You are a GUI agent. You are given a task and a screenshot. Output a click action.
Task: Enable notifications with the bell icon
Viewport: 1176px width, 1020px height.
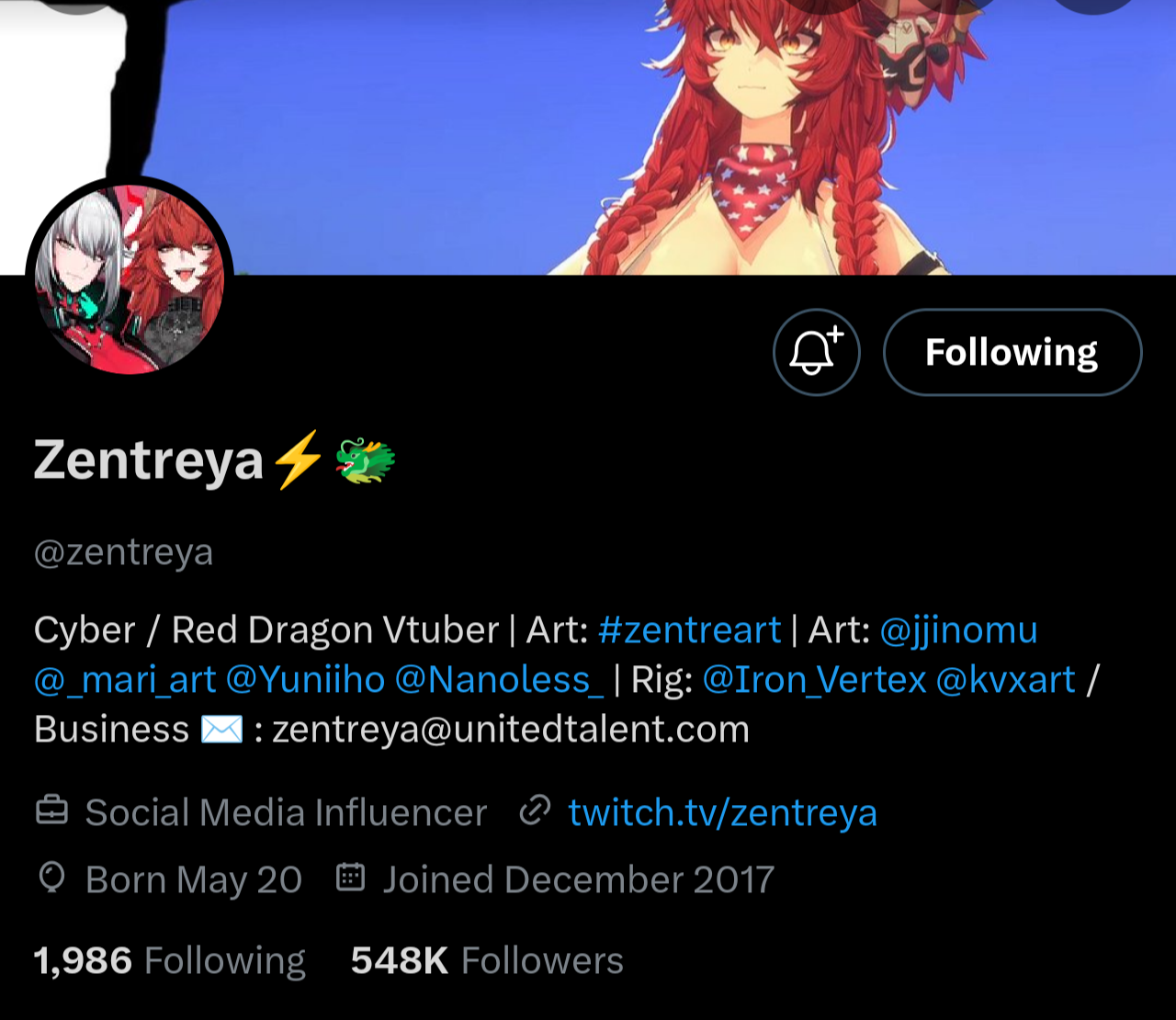click(x=816, y=352)
